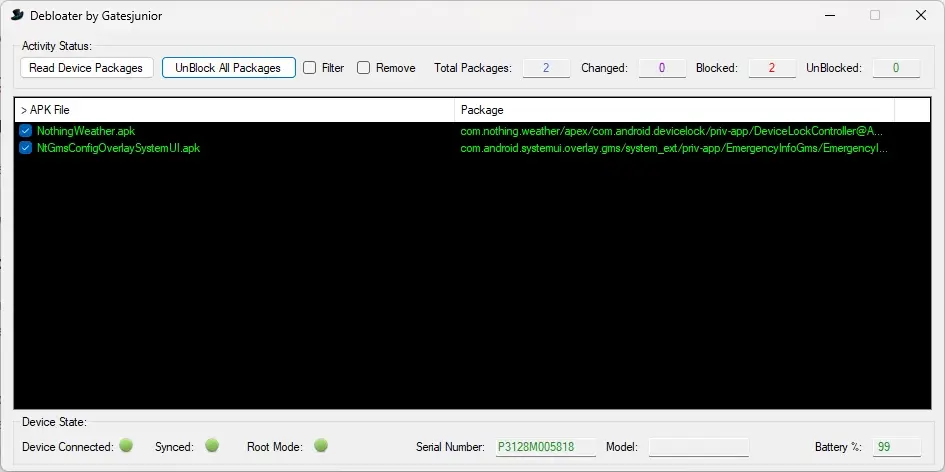945x472 pixels.
Task: Click the Total Packages label
Action: pyautogui.click(x=473, y=68)
